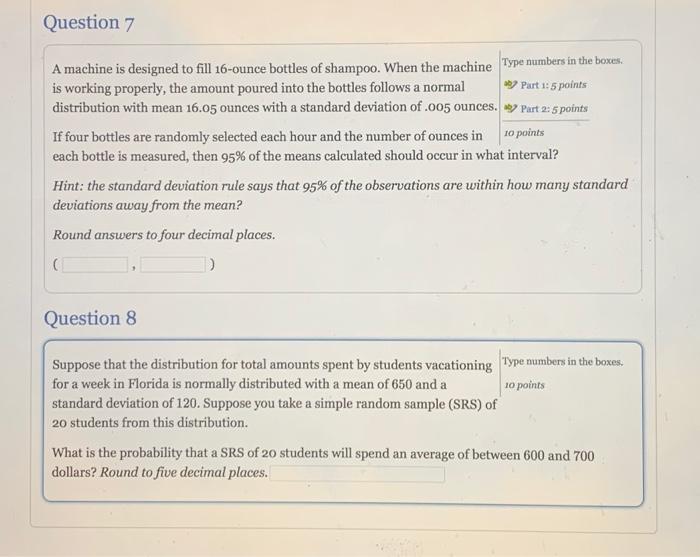Click the '10 points' total under Part 2
The image size is (700, 557).
[524, 133]
